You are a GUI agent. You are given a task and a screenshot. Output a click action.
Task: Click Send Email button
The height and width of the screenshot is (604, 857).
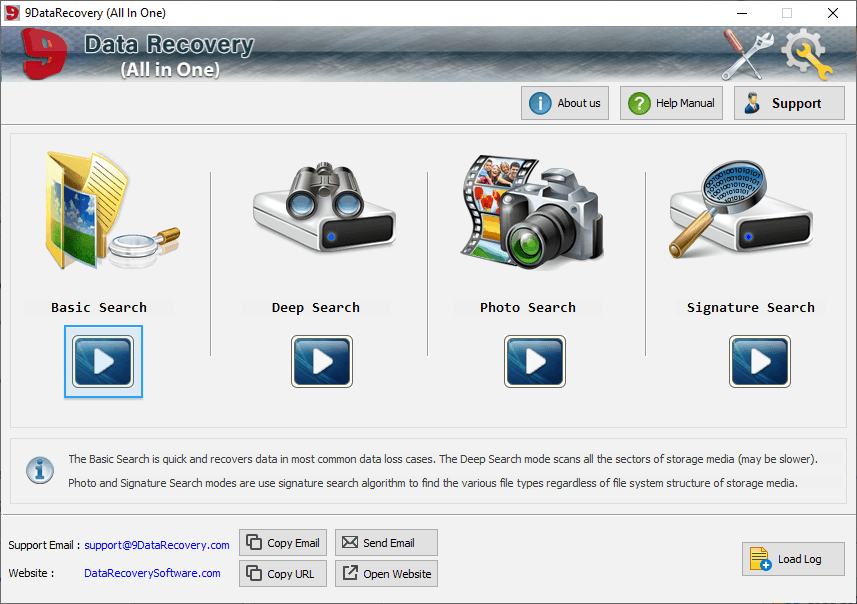[x=386, y=543]
